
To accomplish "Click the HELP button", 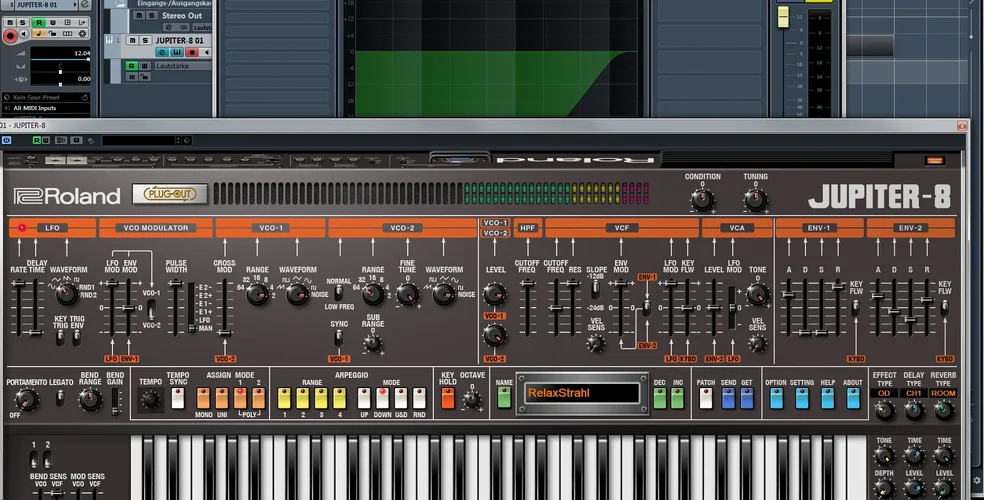I will click(x=828, y=398).
